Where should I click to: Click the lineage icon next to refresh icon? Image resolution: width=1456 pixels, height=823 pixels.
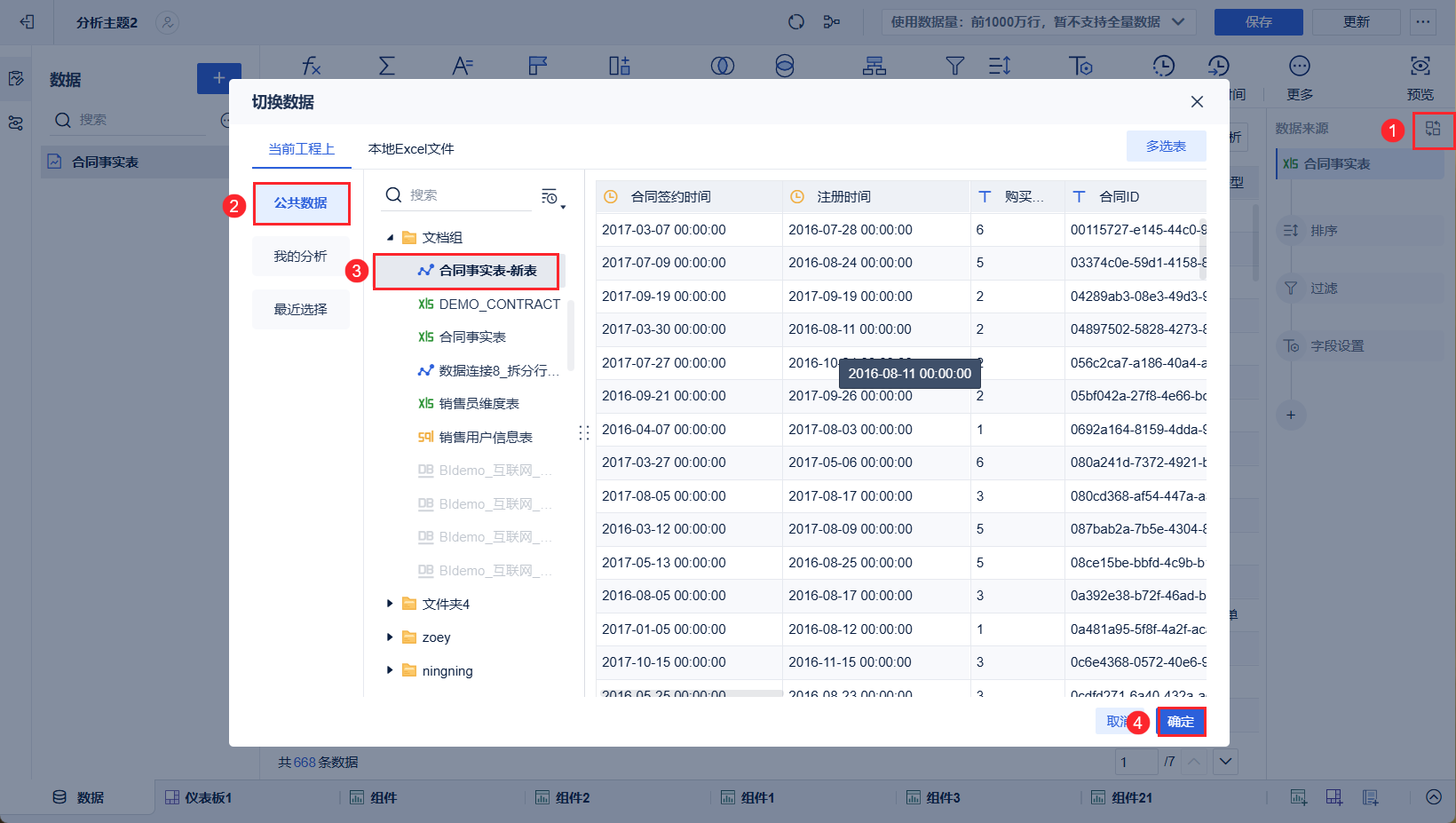[x=832, y=22]
